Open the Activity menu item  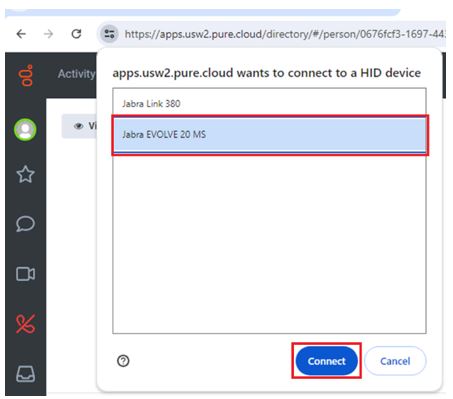click(76, 74)
